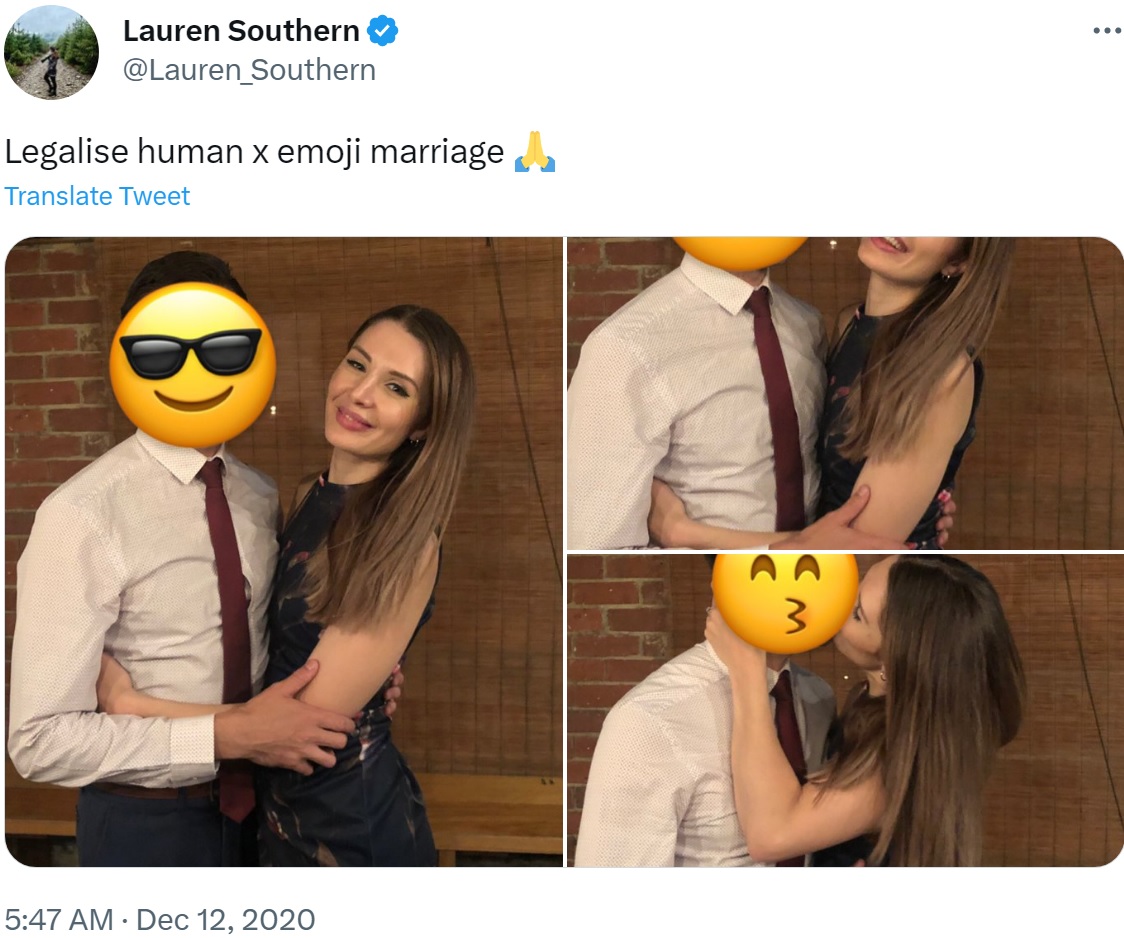Click the folded hands emoji in tweet text
1124x938 pixels.
535,151
